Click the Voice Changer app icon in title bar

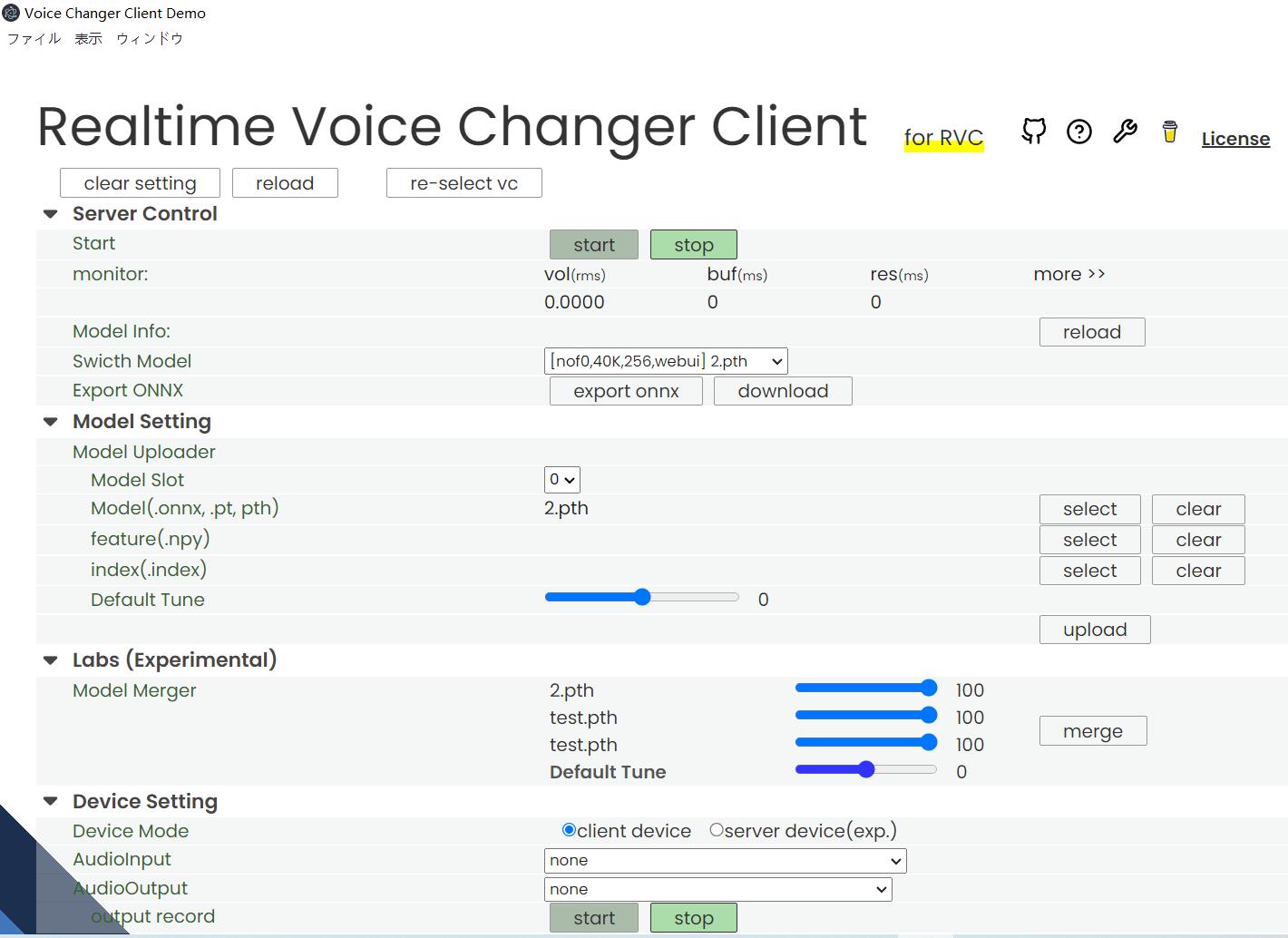(11, 13)
